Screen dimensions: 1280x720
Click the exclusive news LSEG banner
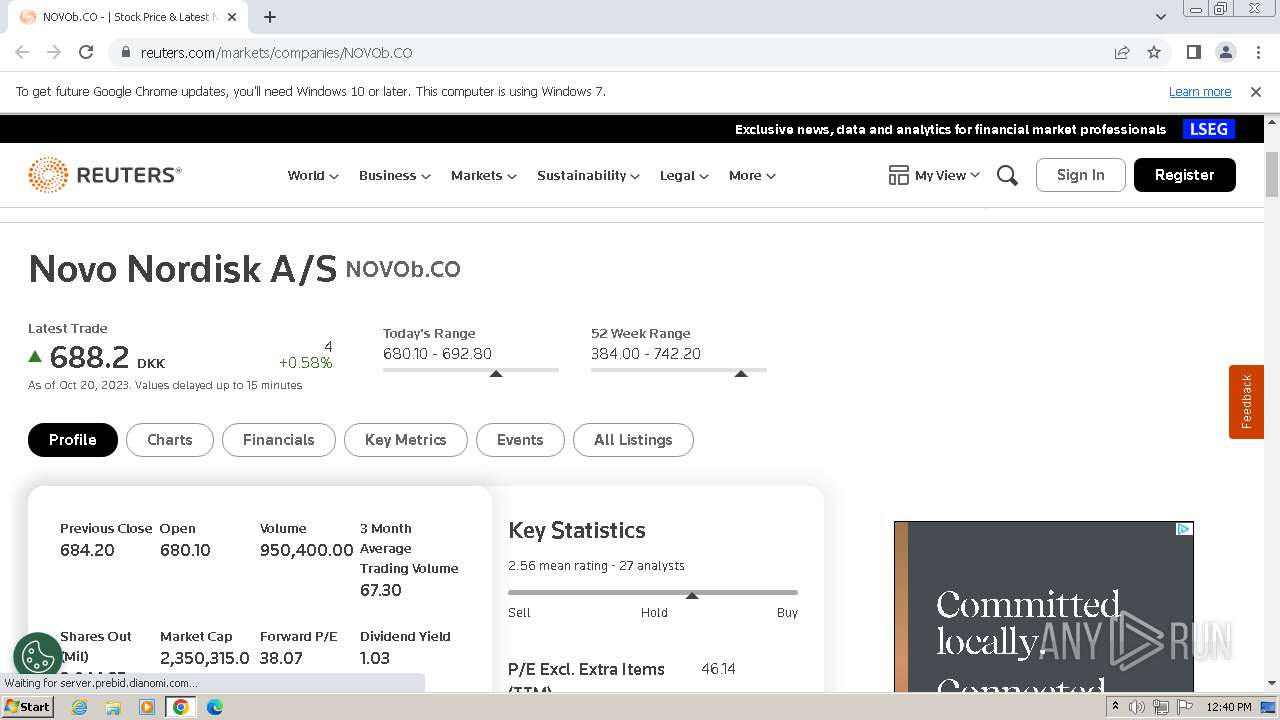pyautogui.click(x=950, y=129)
